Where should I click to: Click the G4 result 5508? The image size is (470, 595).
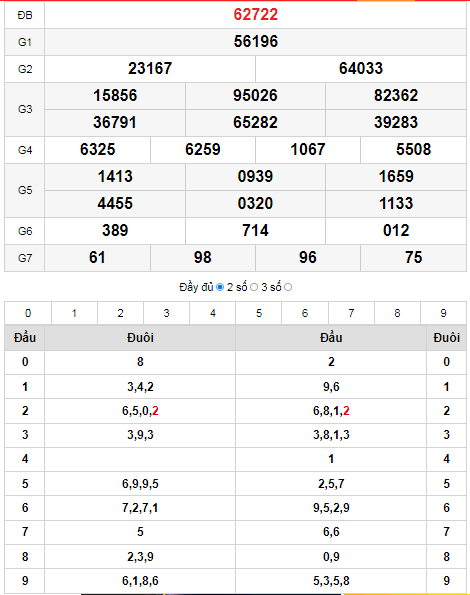[413, 150]
